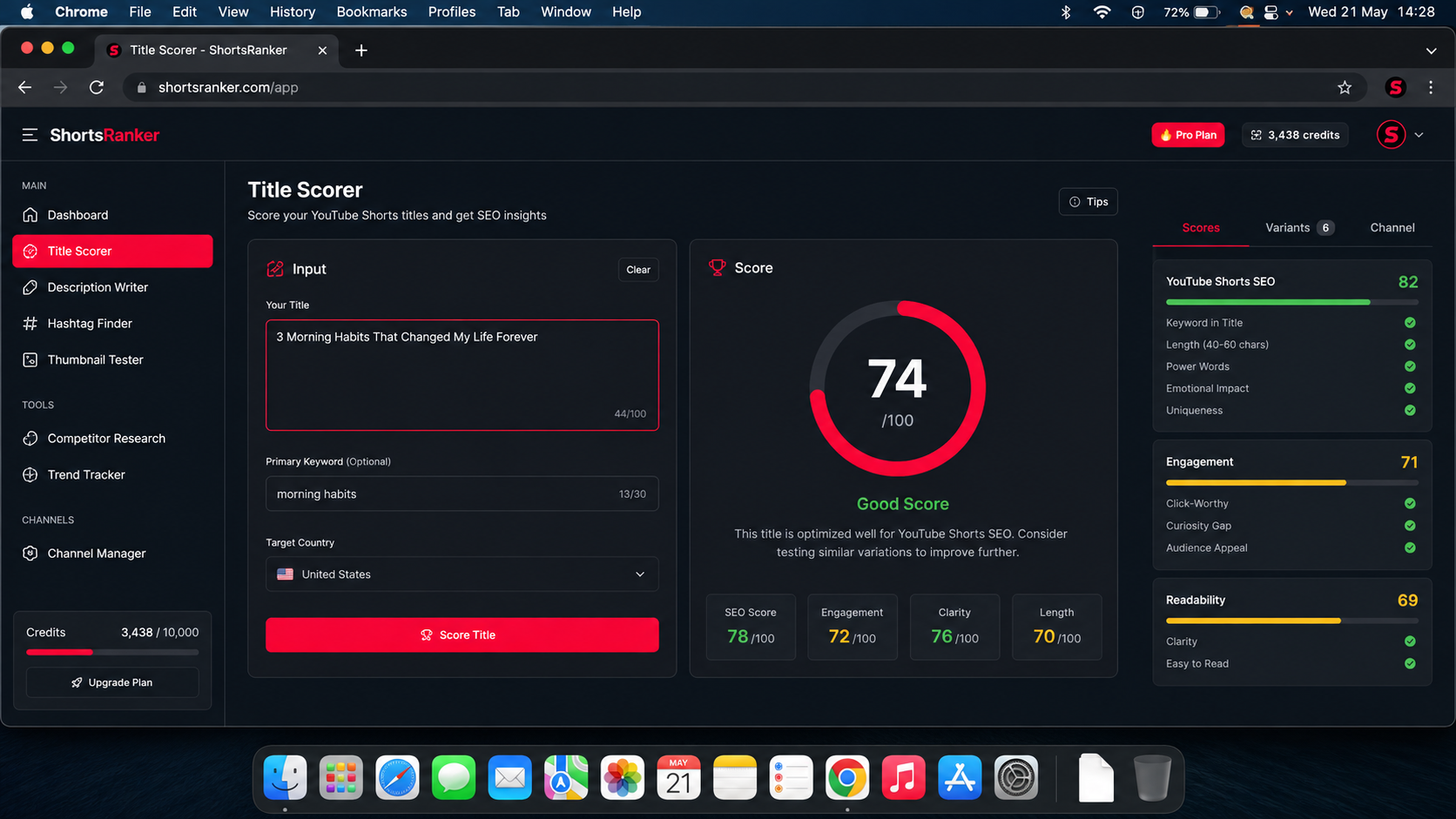The image size is (1456, 819).
Task: Click the Click-Worthy check indicator
Action: pyautogui.click(x=1410, y=503)
